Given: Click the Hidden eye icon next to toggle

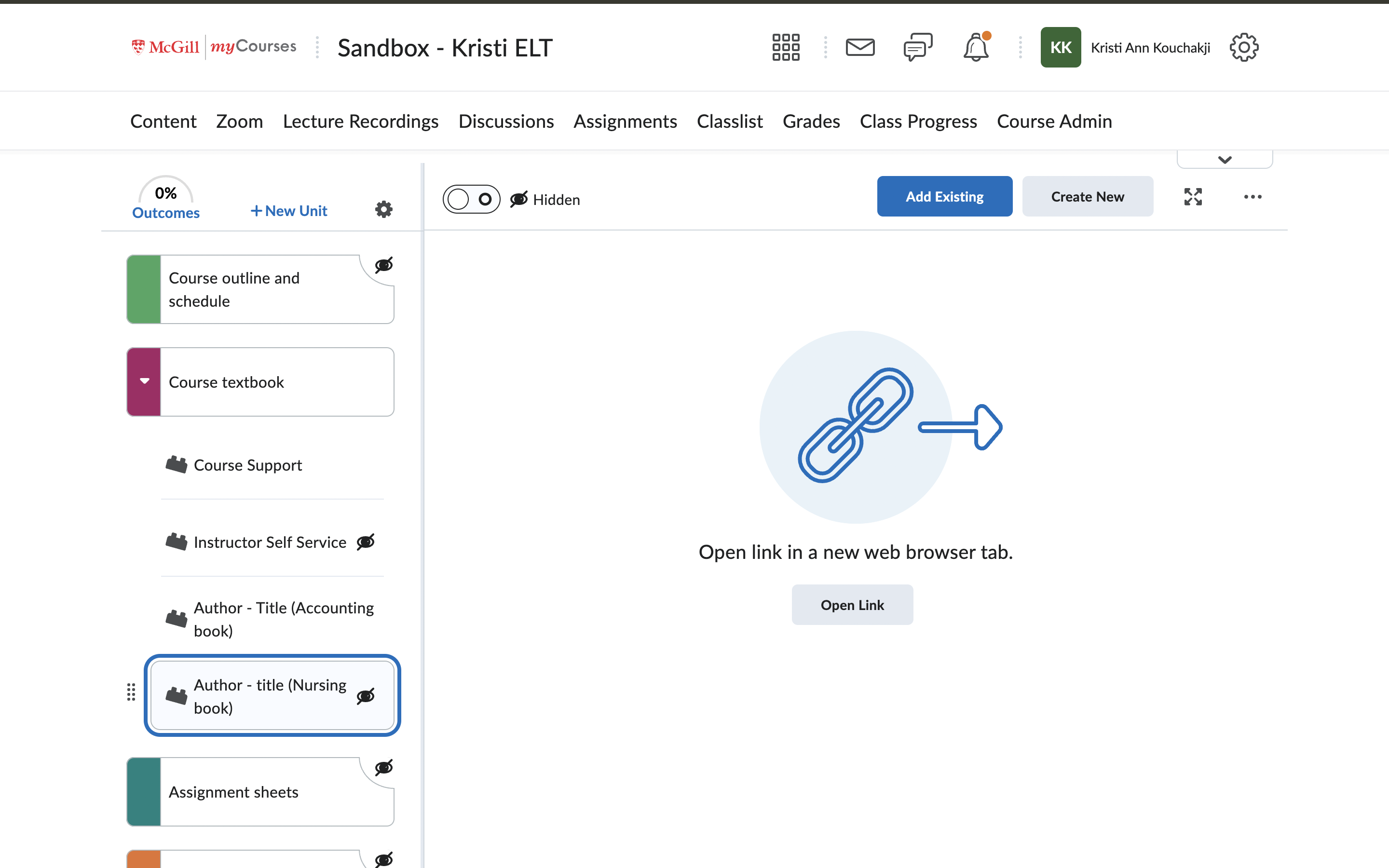Looking at the screenshot, I should tap(519, 199).
